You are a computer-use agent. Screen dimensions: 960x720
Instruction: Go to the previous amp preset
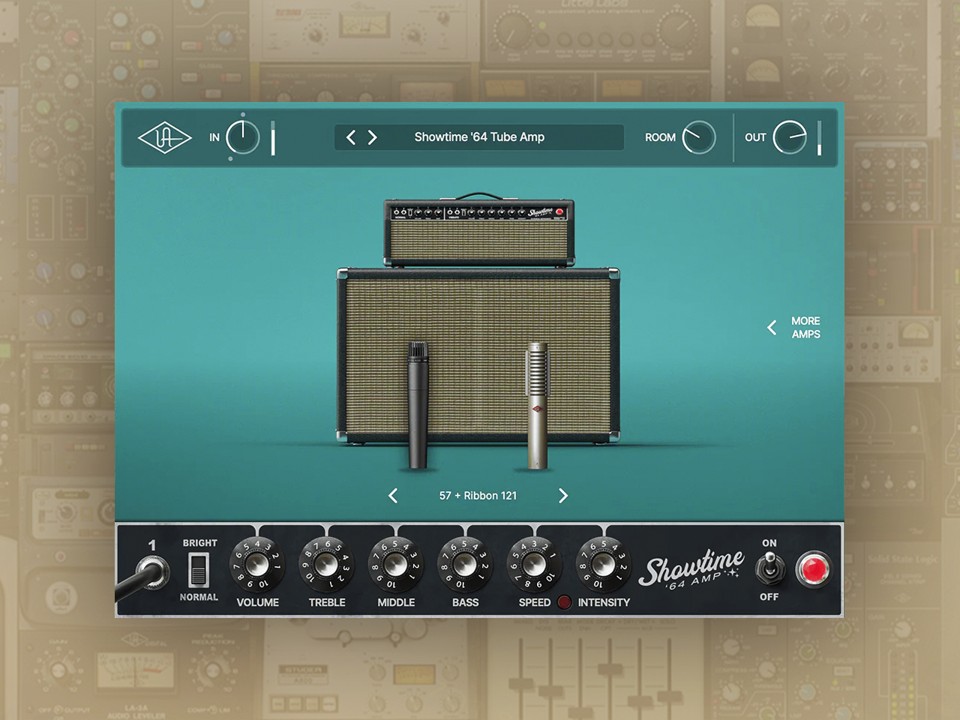tap(352, 137)
